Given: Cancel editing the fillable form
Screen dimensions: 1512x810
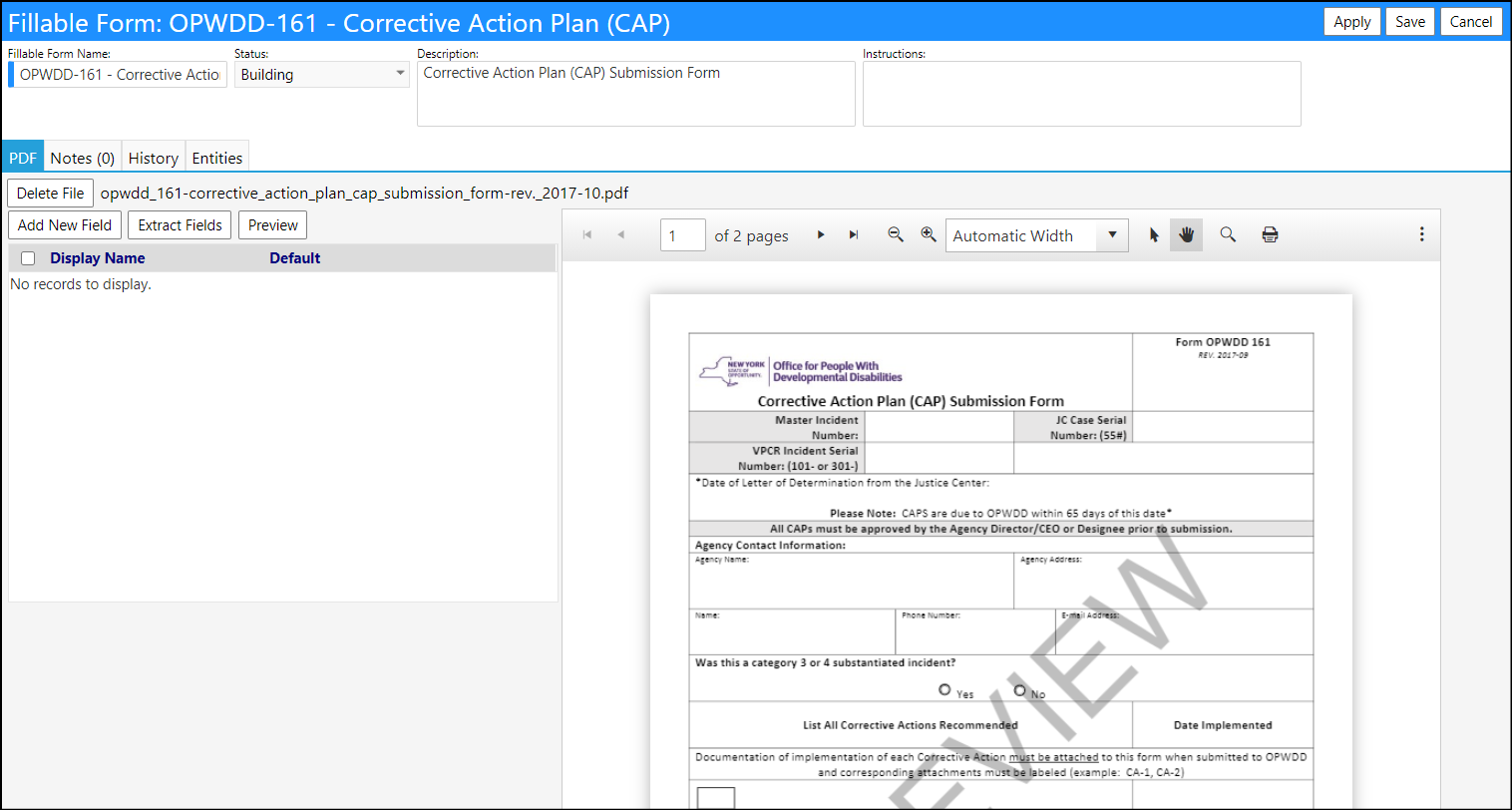Looking at the screenshot, I should click(x=1471, y=22).
